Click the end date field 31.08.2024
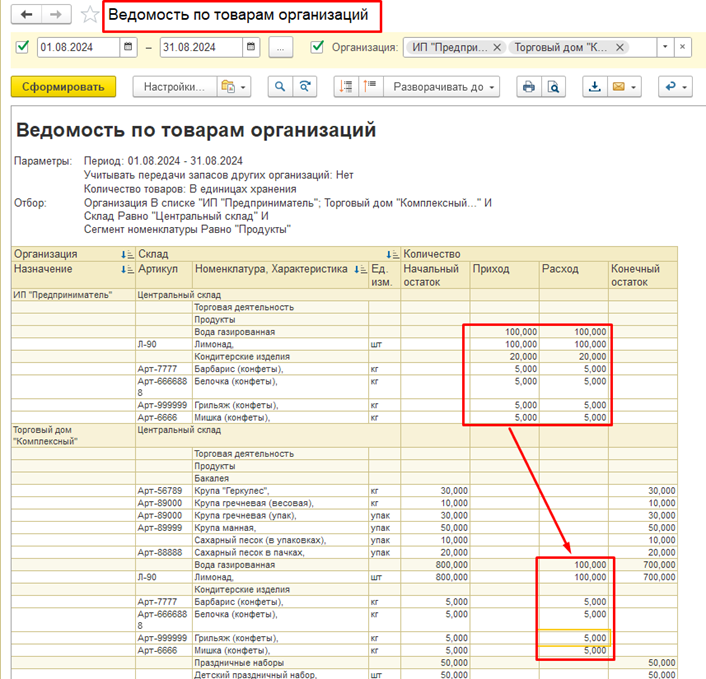The image size is (706, 679). pos(201,47)
